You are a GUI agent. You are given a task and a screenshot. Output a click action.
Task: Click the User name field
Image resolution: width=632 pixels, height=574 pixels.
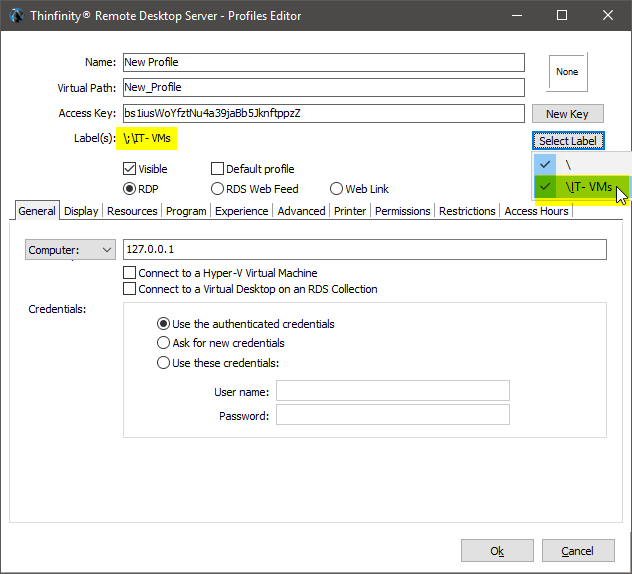coord(393,391)
